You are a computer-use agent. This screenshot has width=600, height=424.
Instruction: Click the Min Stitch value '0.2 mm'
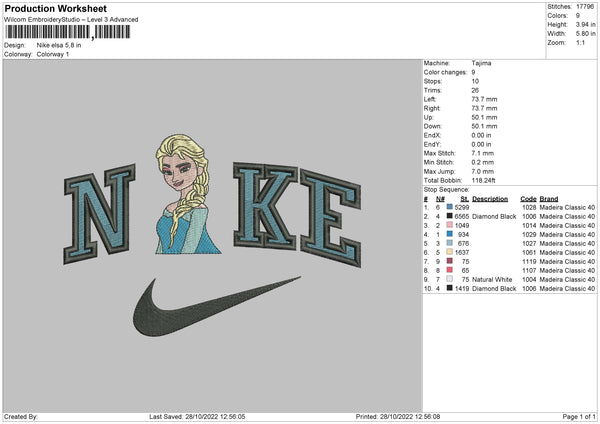coord(483,162)
